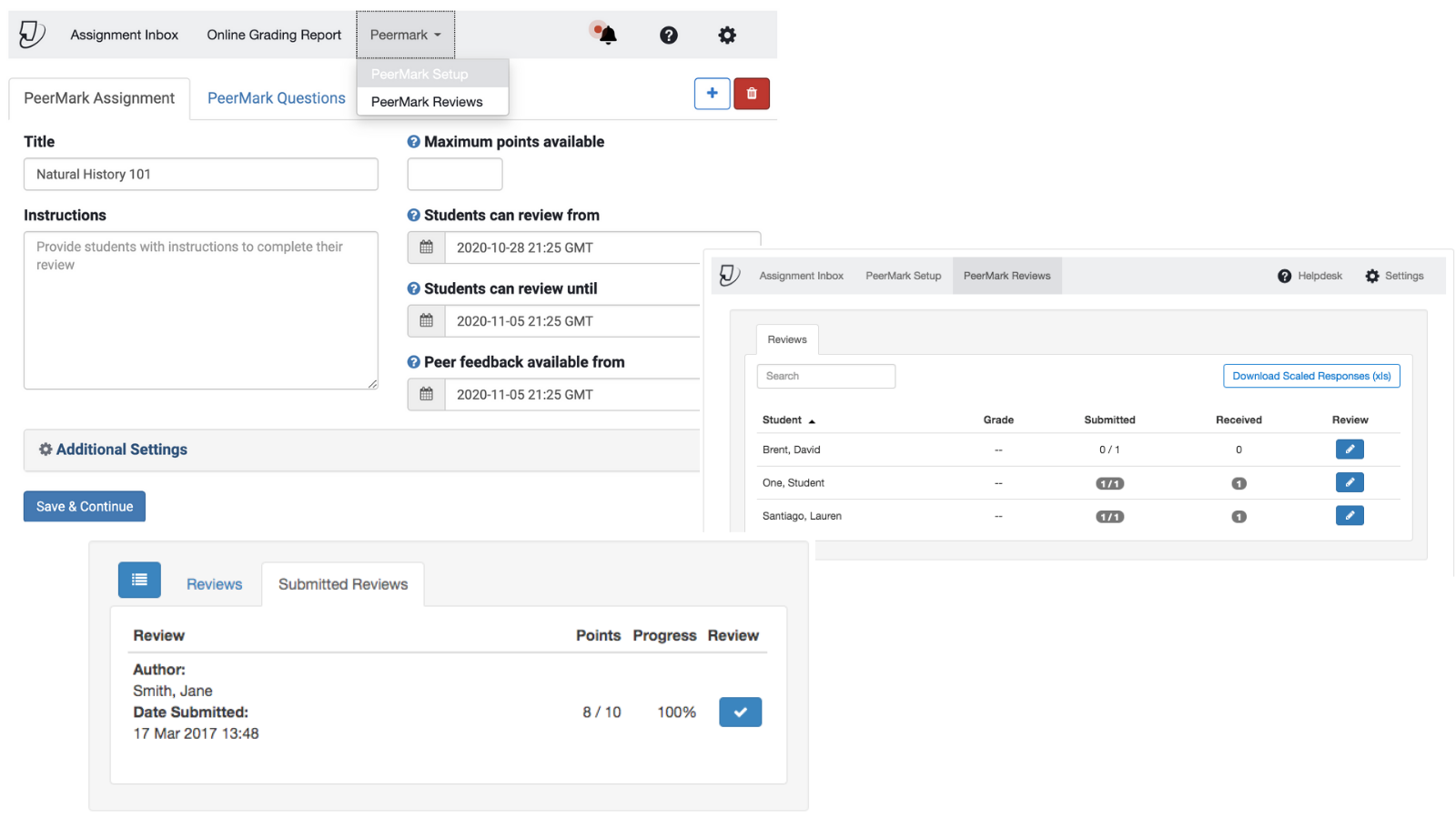Open the Peermark dropdown menu
The image size is (1456, 819).
click(406, 35)
